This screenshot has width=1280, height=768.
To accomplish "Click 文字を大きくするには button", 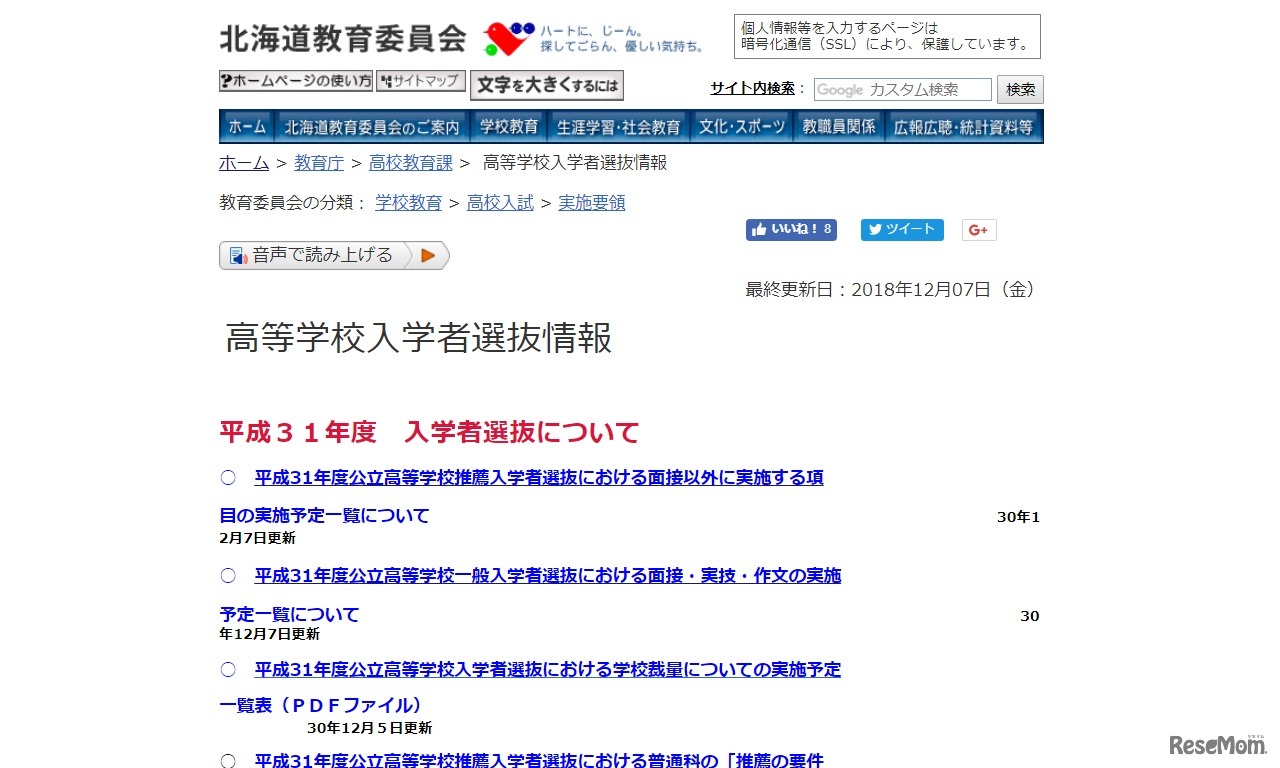I will click(547, 86).
